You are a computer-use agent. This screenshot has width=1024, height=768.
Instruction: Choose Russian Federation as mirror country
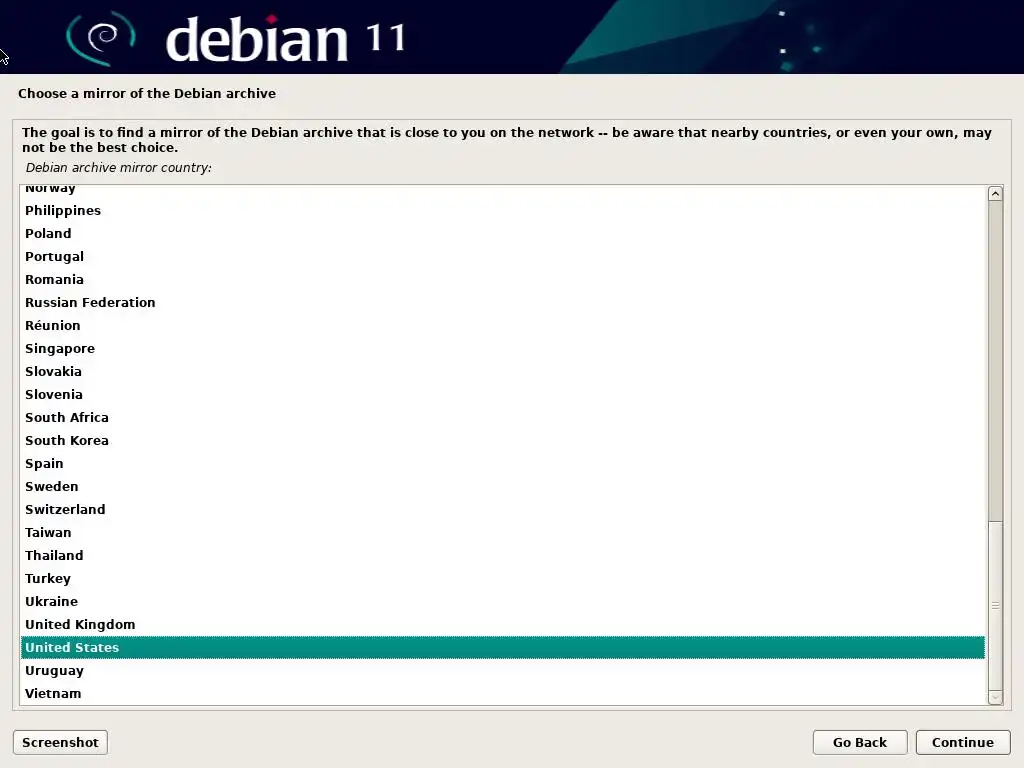[x=502, y=302]
